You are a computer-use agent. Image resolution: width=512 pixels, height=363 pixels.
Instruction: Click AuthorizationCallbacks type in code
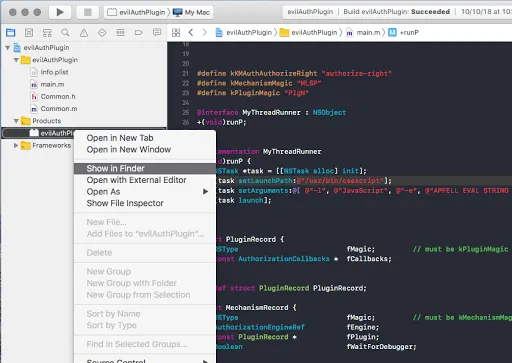click(x=284, y=259)
